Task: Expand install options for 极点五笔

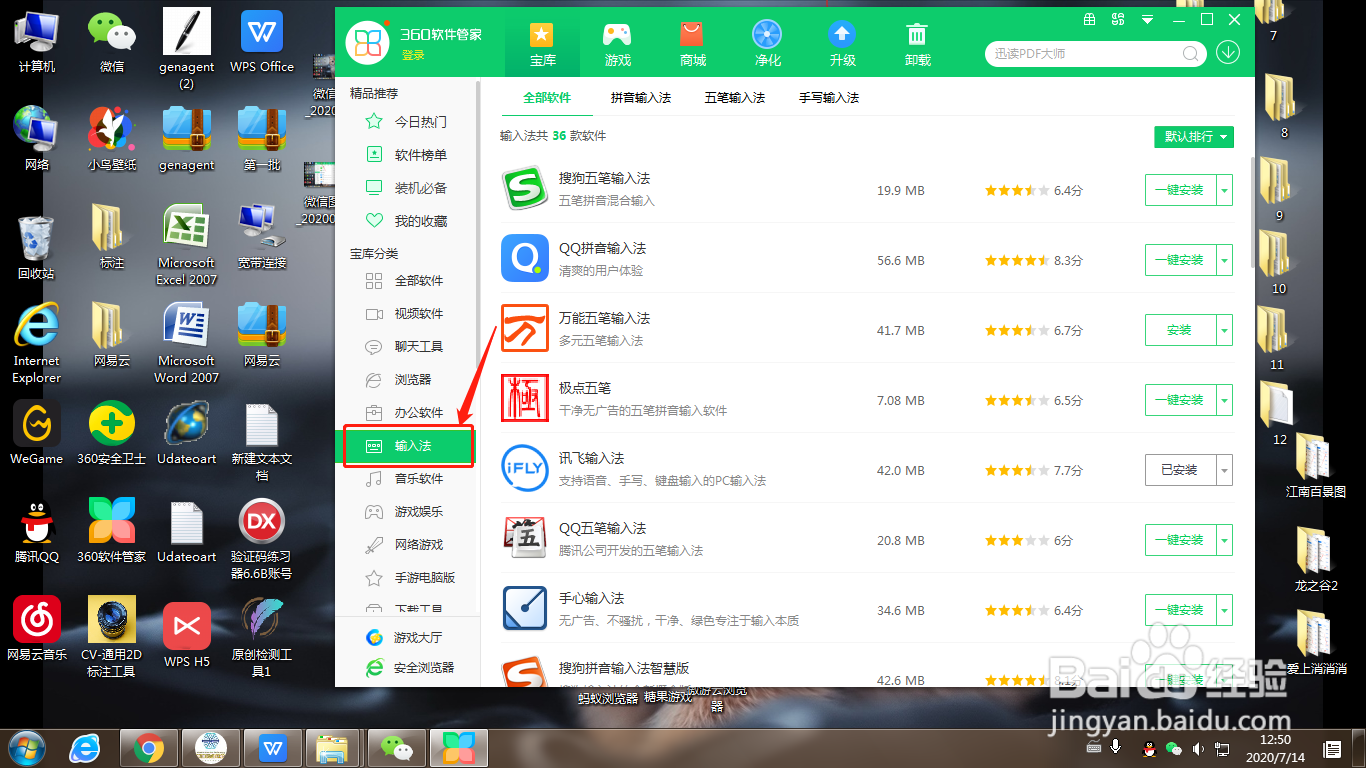Action: pyautogui.click(x=1225, y=400)
